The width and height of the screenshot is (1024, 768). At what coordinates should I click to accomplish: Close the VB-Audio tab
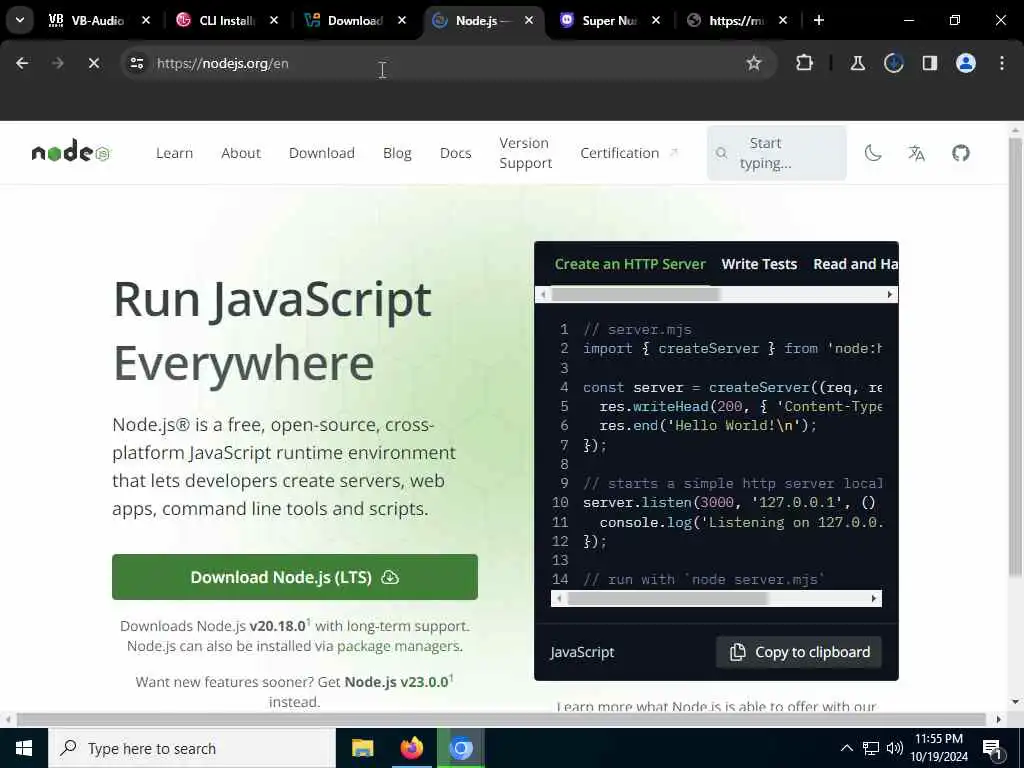(146, 20)
